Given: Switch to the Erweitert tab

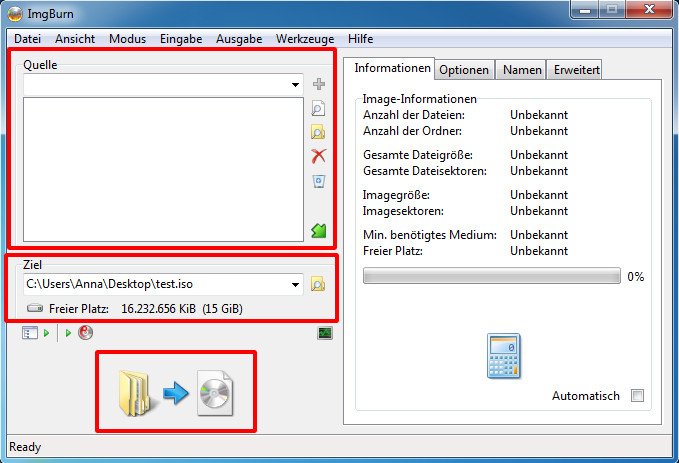Looking at the screenshot, I should (576, 69).
